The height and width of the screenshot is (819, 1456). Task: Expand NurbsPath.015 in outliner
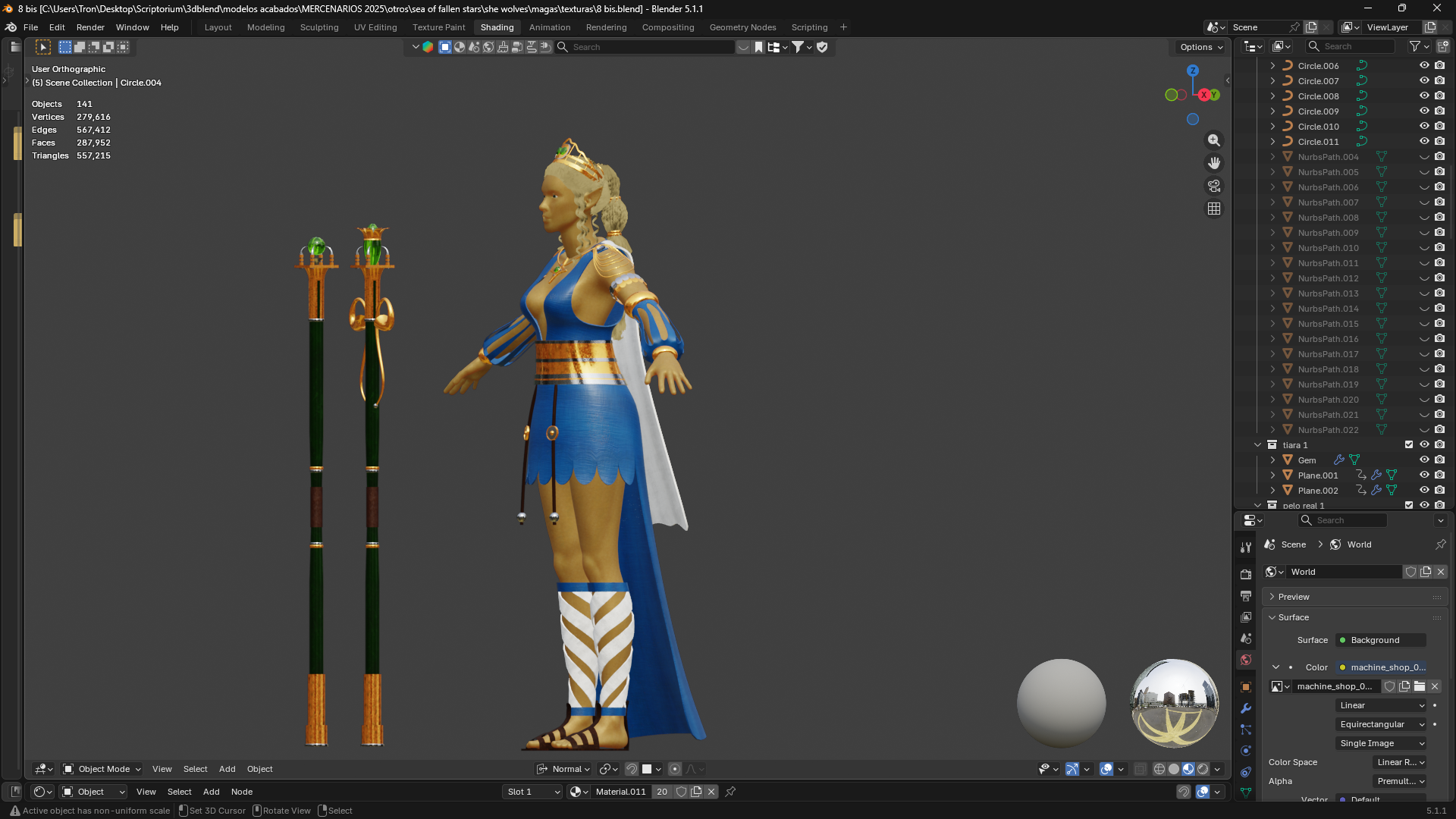1272,324
